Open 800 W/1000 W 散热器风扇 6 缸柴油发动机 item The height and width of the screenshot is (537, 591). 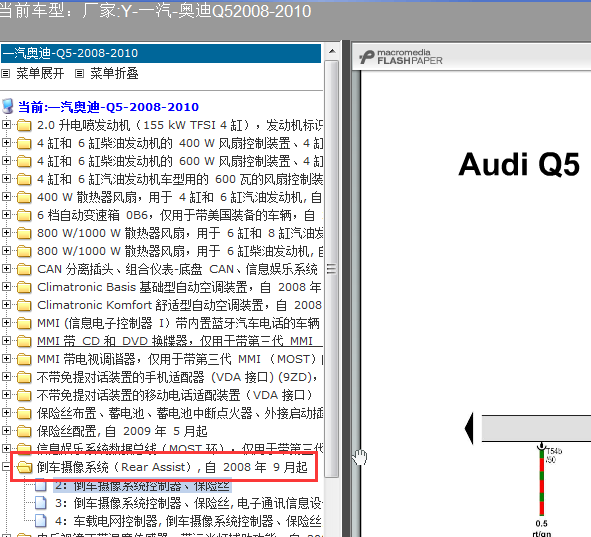click(180, 251)
